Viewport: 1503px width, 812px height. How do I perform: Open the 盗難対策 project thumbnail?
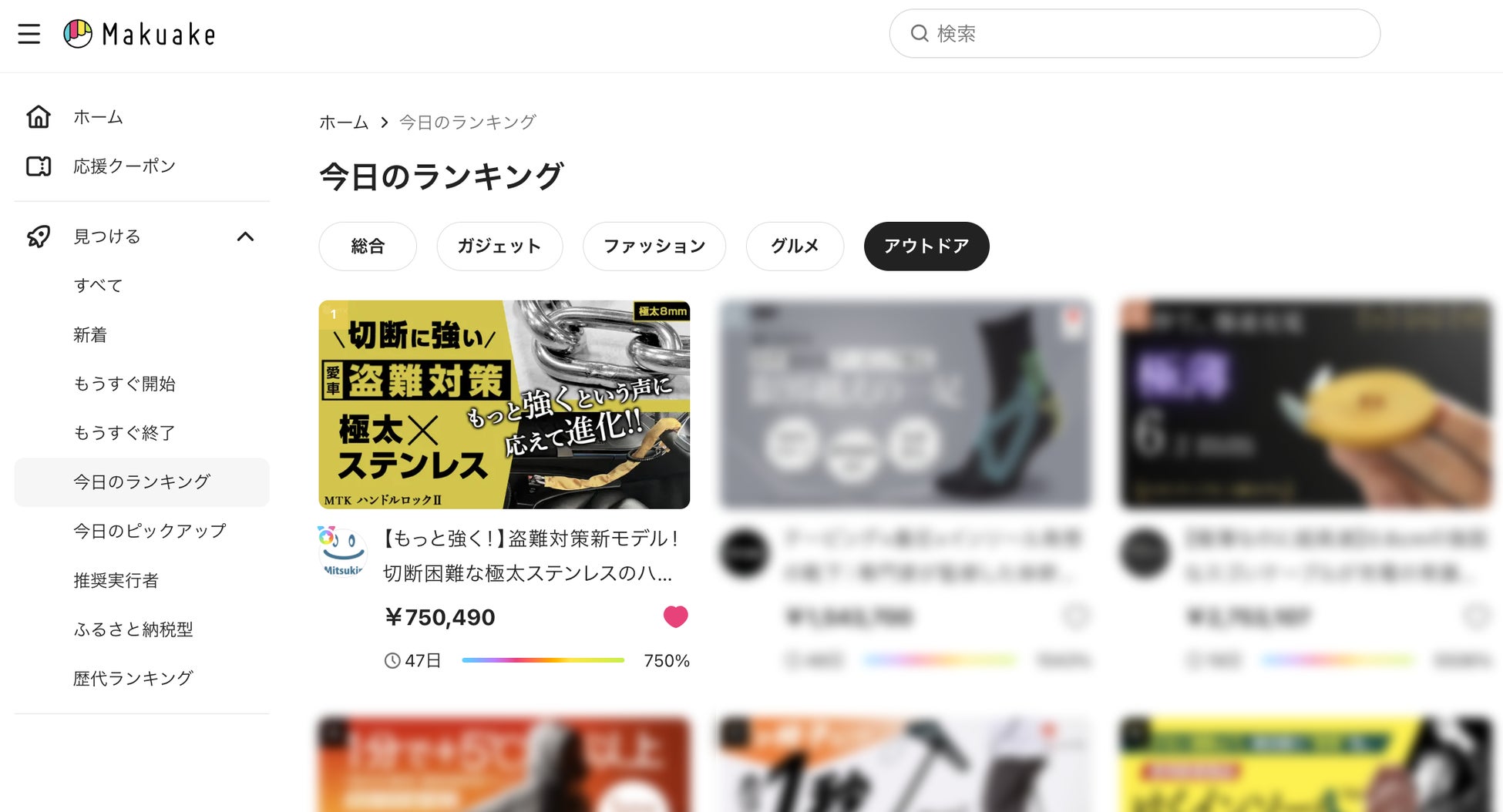(504, 404)
